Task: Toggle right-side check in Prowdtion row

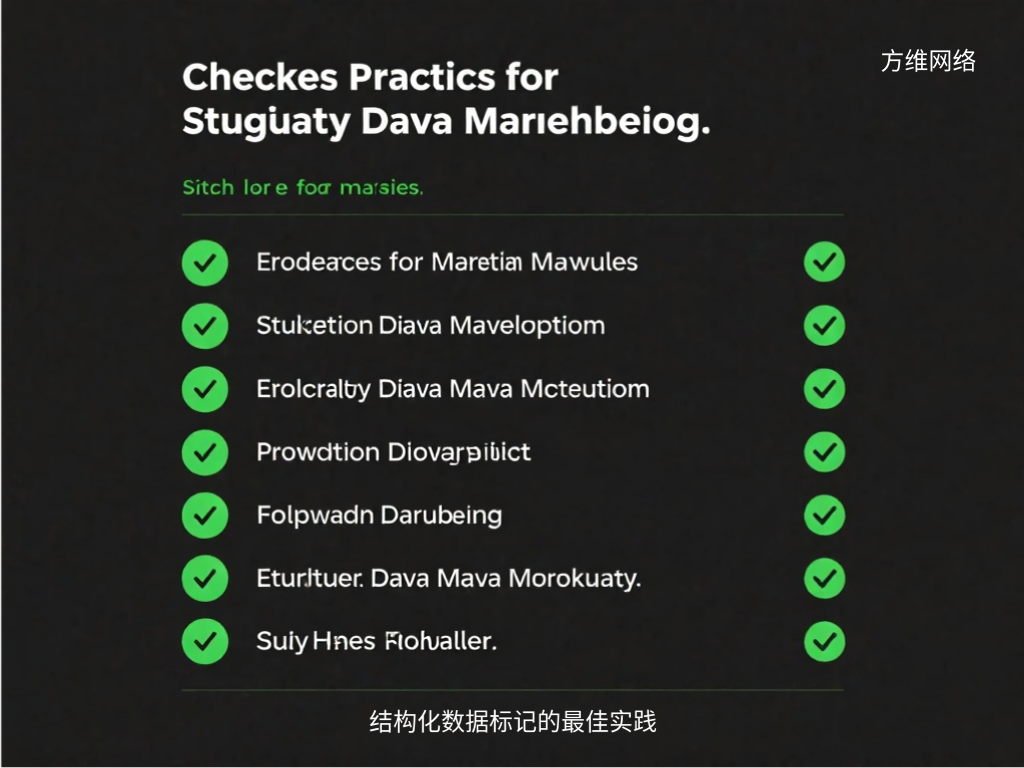Action: 824,452
